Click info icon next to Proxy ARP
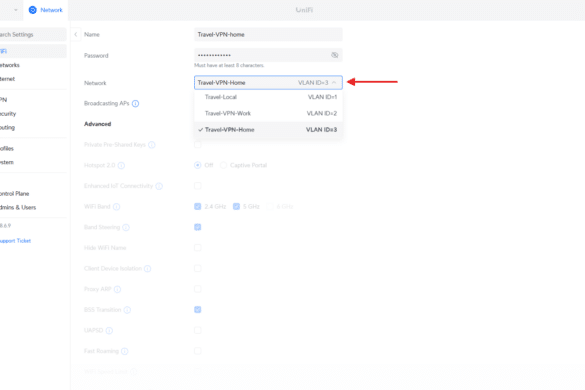The image size is (585, 390). coord(118,289)
